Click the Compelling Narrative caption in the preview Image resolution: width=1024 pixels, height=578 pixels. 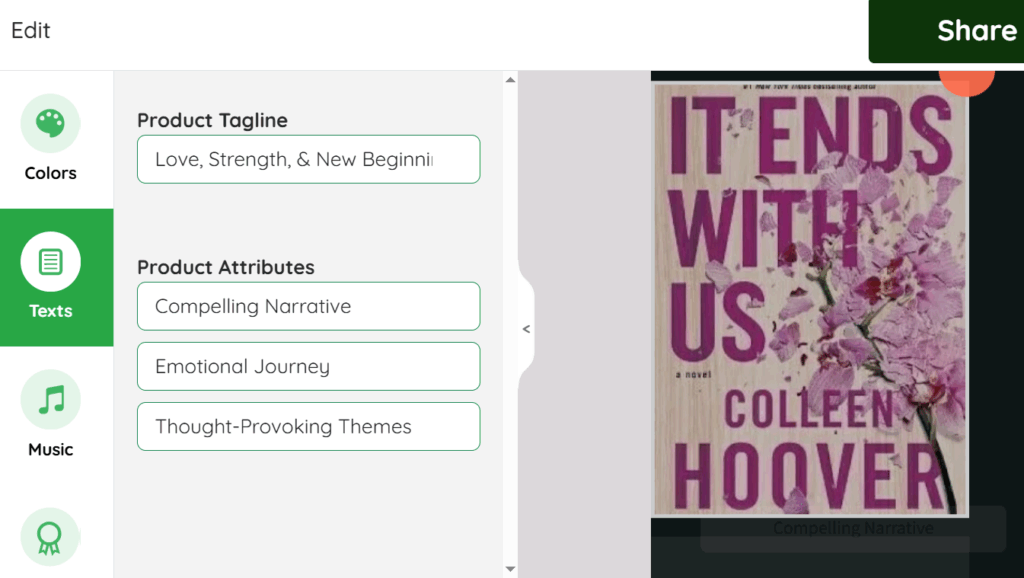(852, 528)
